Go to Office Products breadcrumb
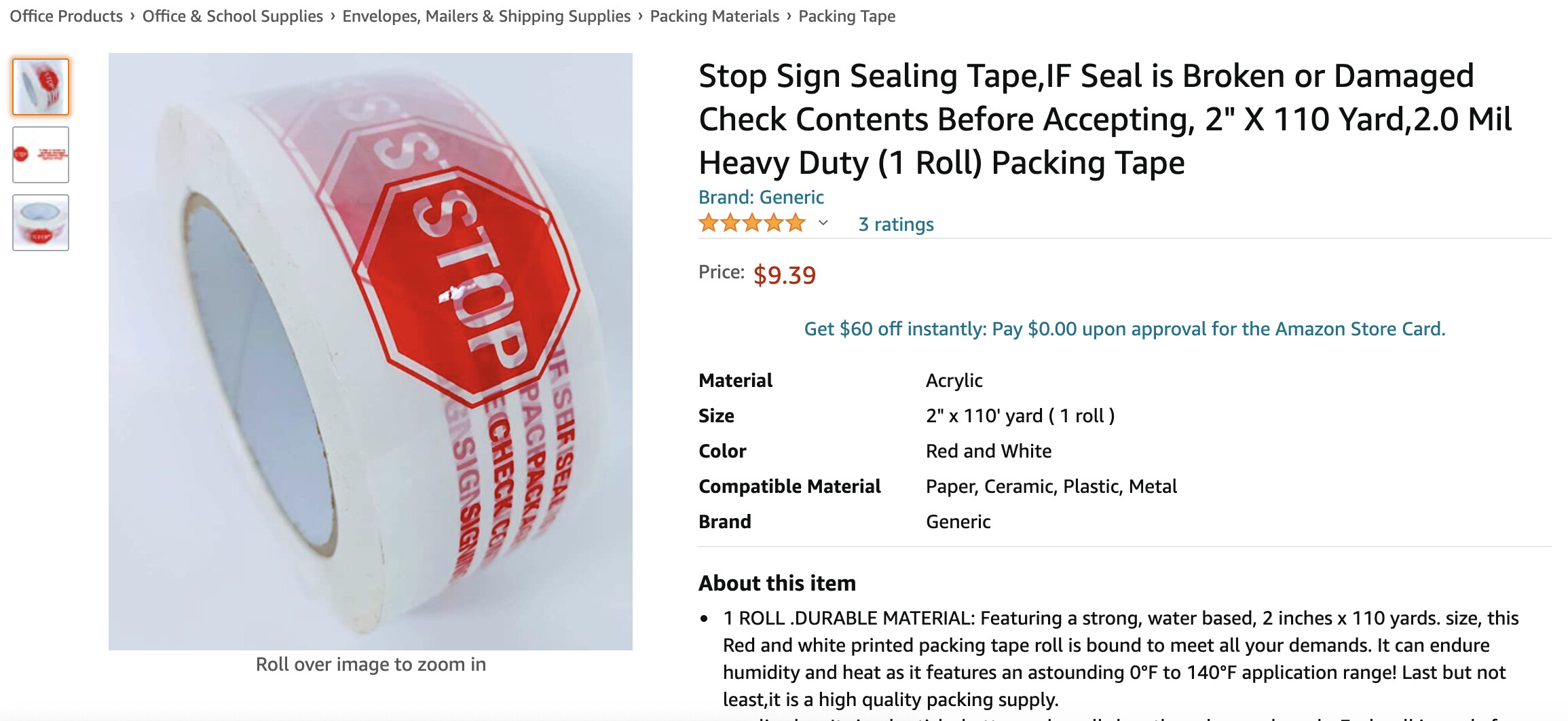Image resolution: width=1568 pixels, height=721 pixels. 66,16
